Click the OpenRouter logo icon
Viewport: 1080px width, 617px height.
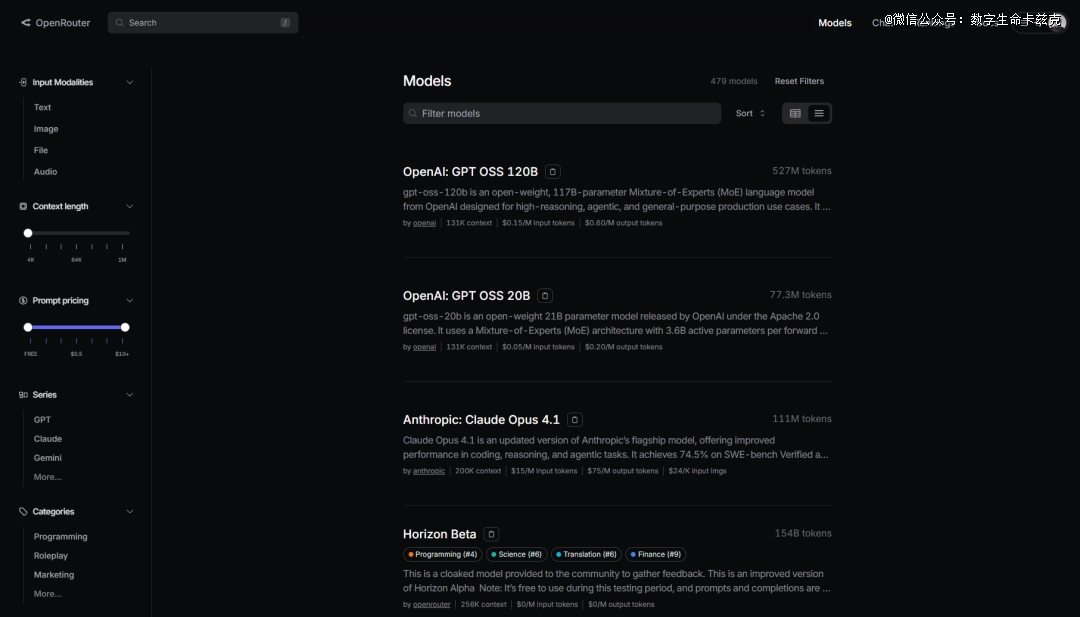pos(26,23)
